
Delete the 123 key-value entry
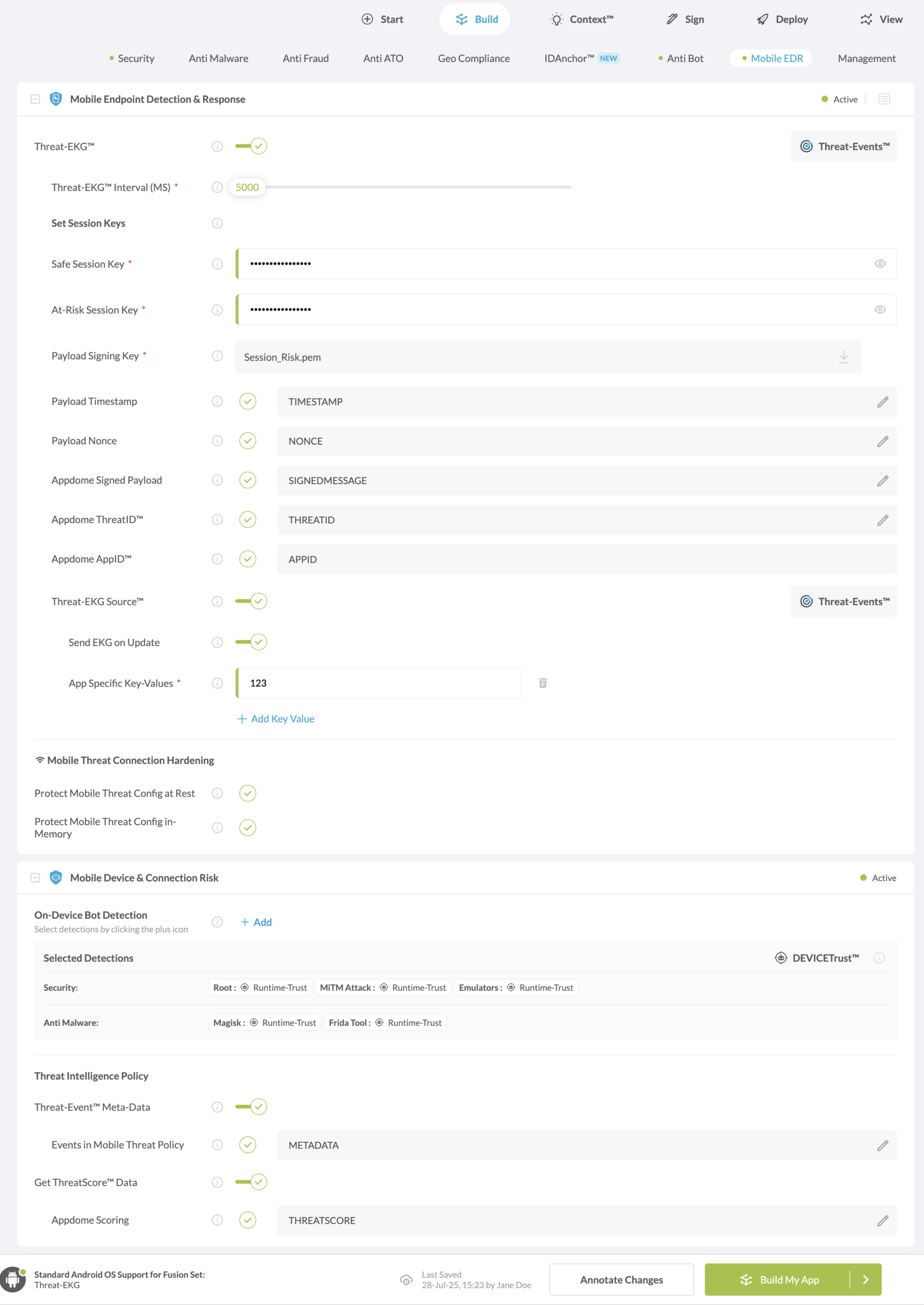tap(543, 683)
